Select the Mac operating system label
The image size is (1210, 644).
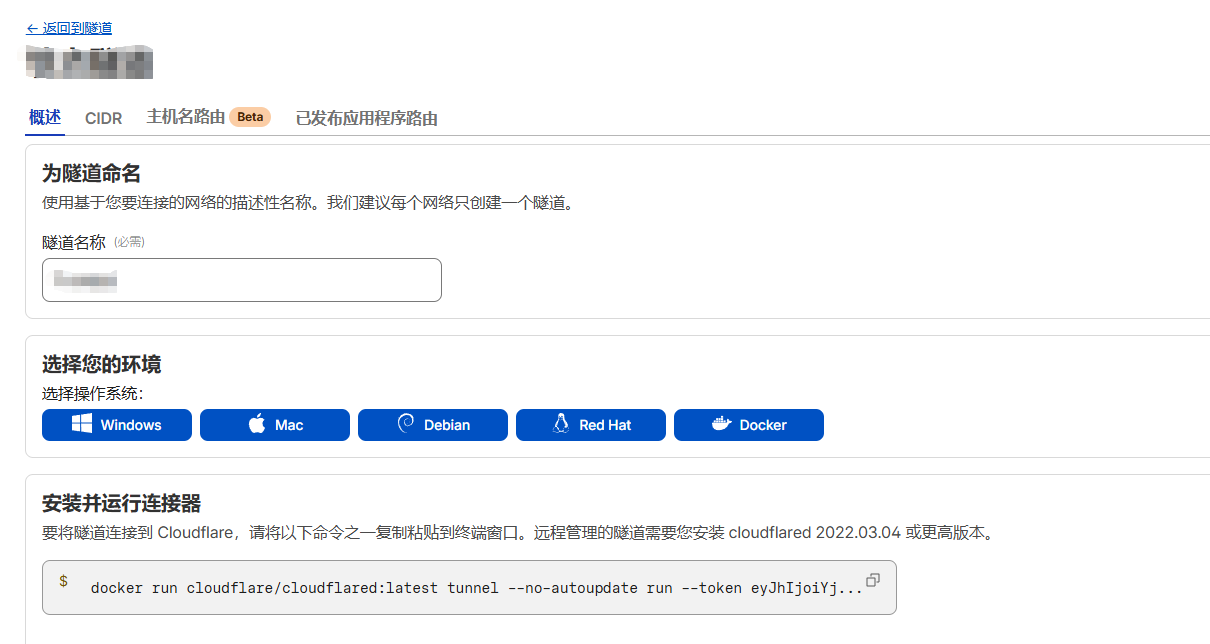tap(289, 425)
